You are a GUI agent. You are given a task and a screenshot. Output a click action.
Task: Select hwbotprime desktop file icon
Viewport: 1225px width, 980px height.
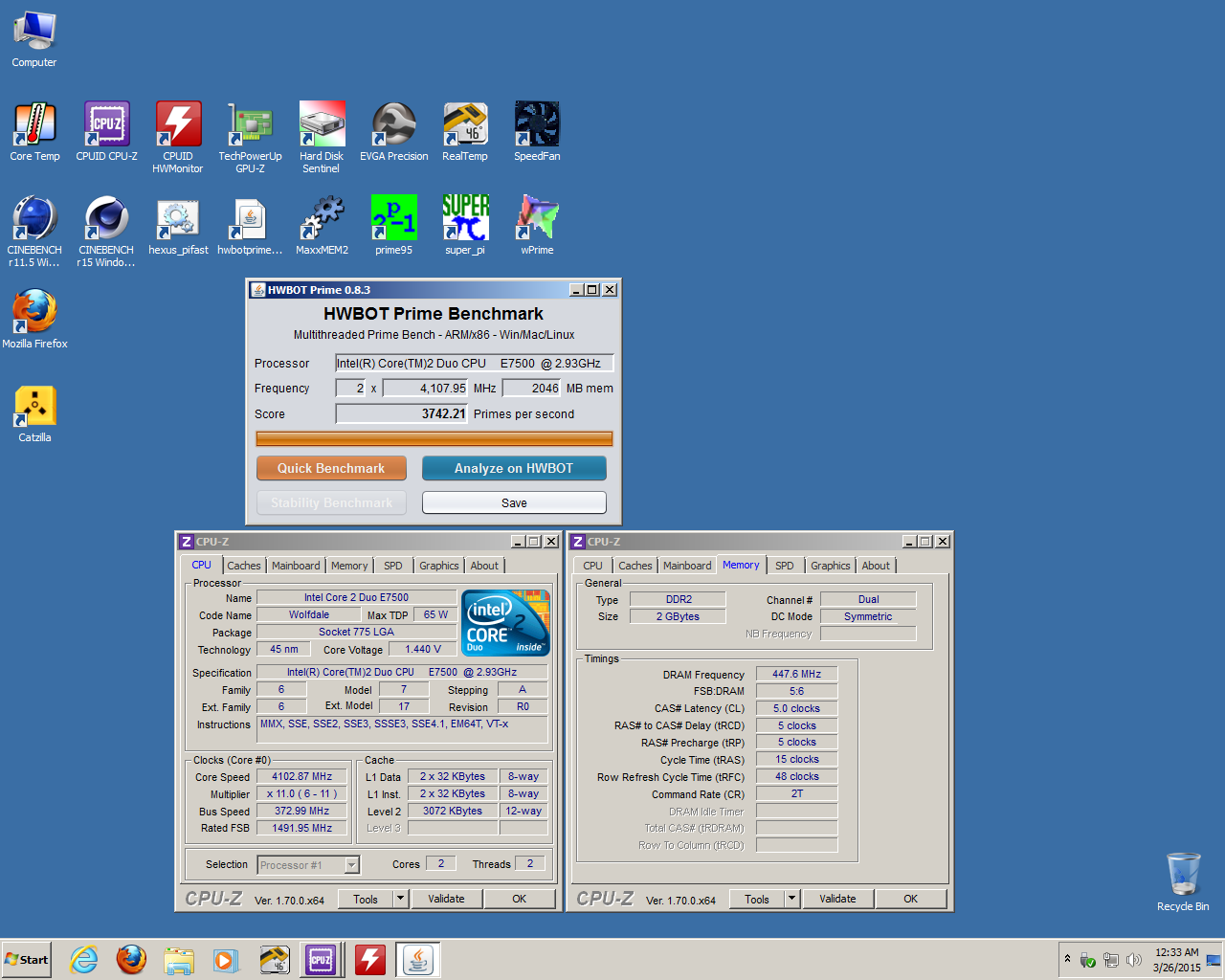(250, 226)
